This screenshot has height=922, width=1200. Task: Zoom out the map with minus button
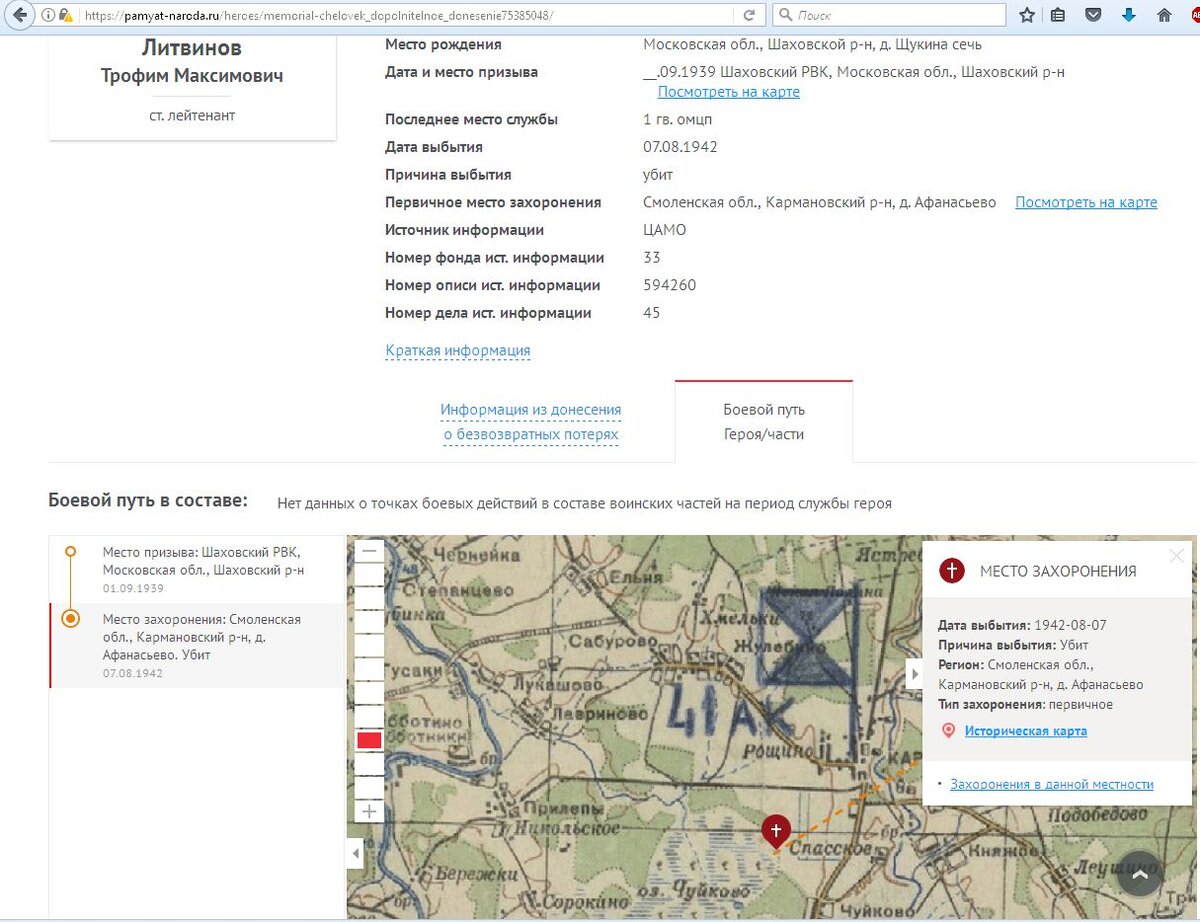370,550
